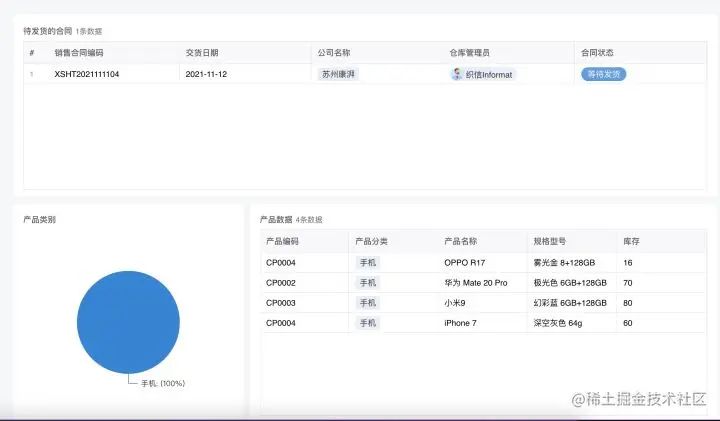Viewport: 720px width, 421px height.
Task: Click the 产品分类 column header
Action: click(371, 241)
